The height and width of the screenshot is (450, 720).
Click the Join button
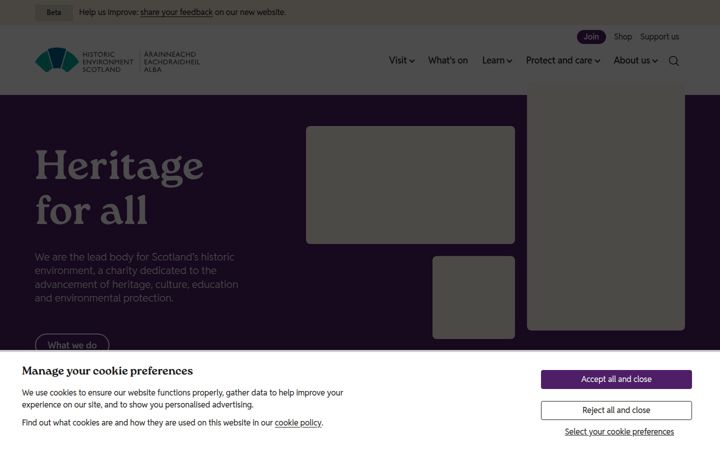[x=591, y=37]
